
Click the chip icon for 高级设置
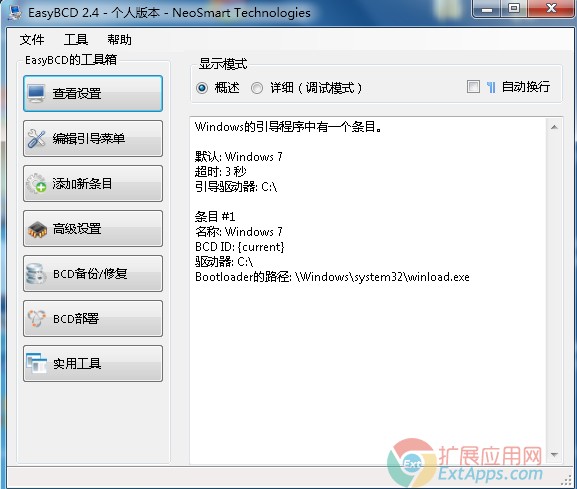[37, 229]
